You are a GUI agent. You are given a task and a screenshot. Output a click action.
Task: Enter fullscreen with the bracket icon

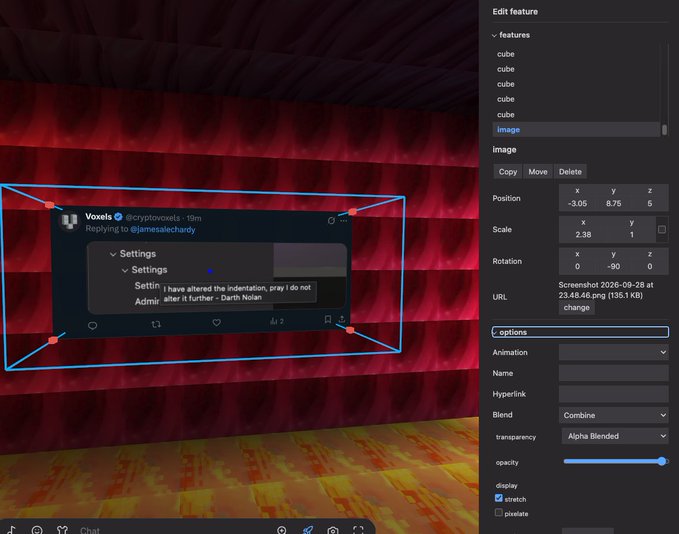pos(358,530)
